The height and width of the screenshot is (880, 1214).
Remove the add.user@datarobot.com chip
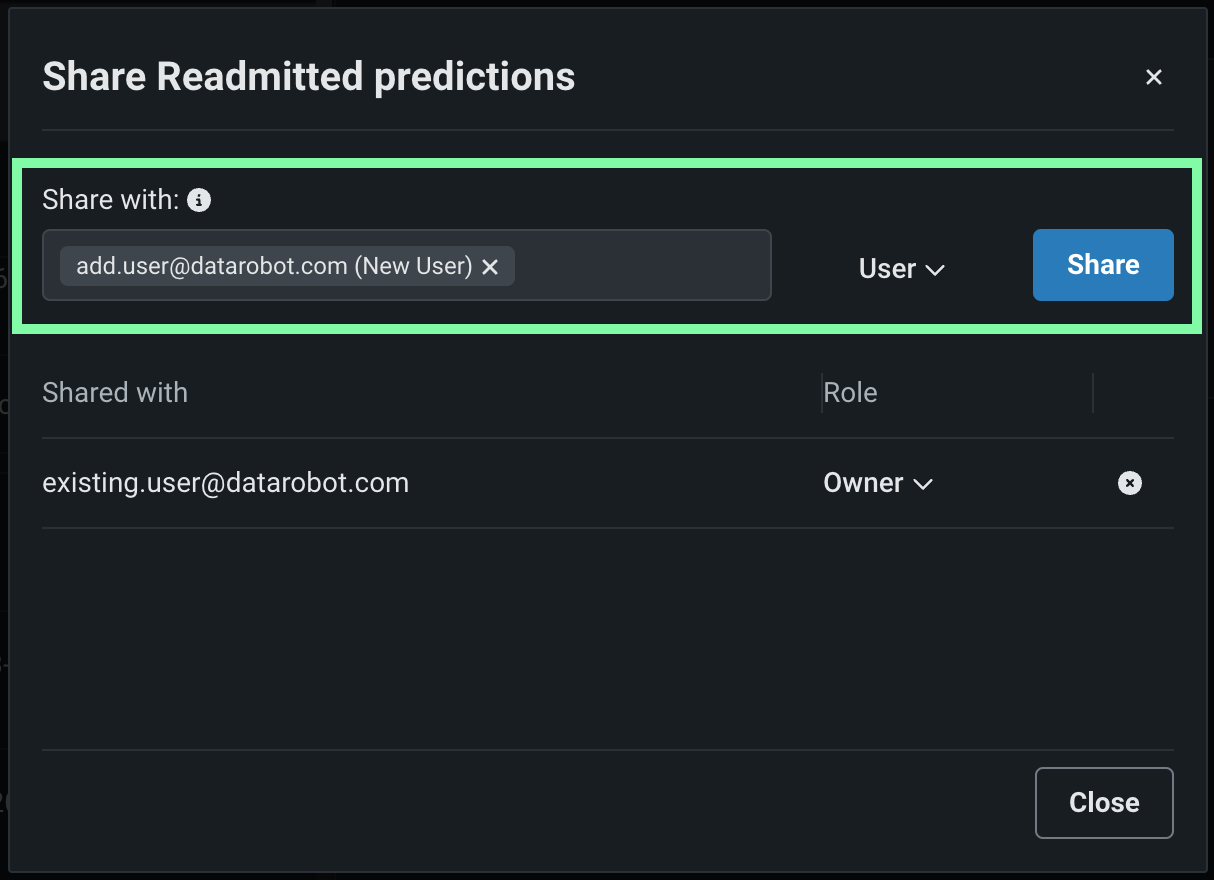coord(490,267)
